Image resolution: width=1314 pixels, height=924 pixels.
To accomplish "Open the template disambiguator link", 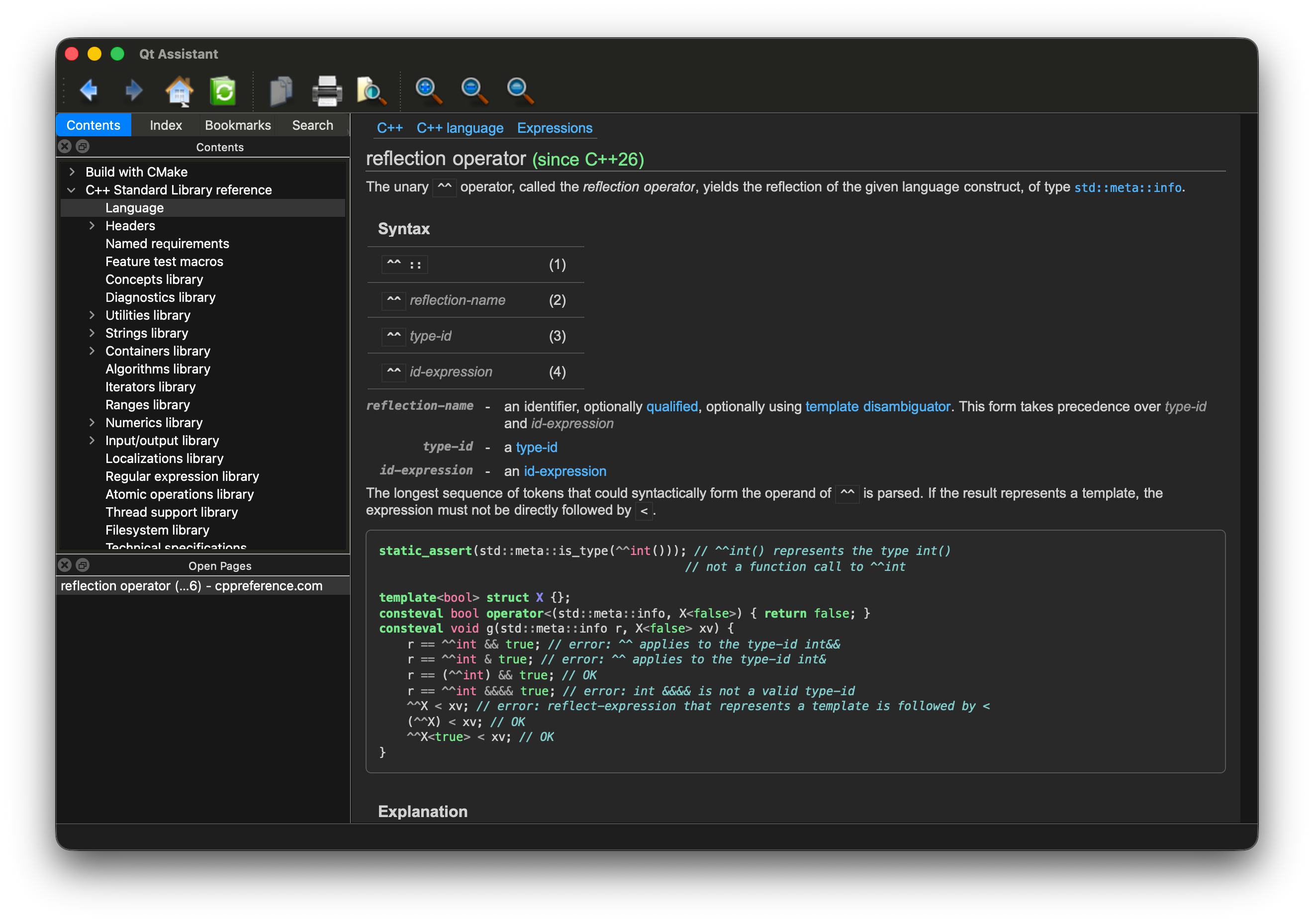I will click(878, 407).
